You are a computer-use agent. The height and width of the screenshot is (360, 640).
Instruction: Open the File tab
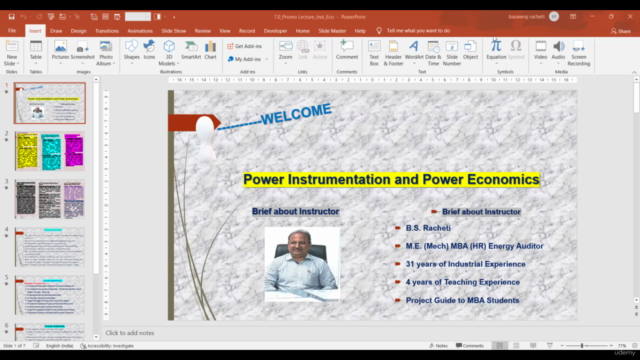click(12, 31)
